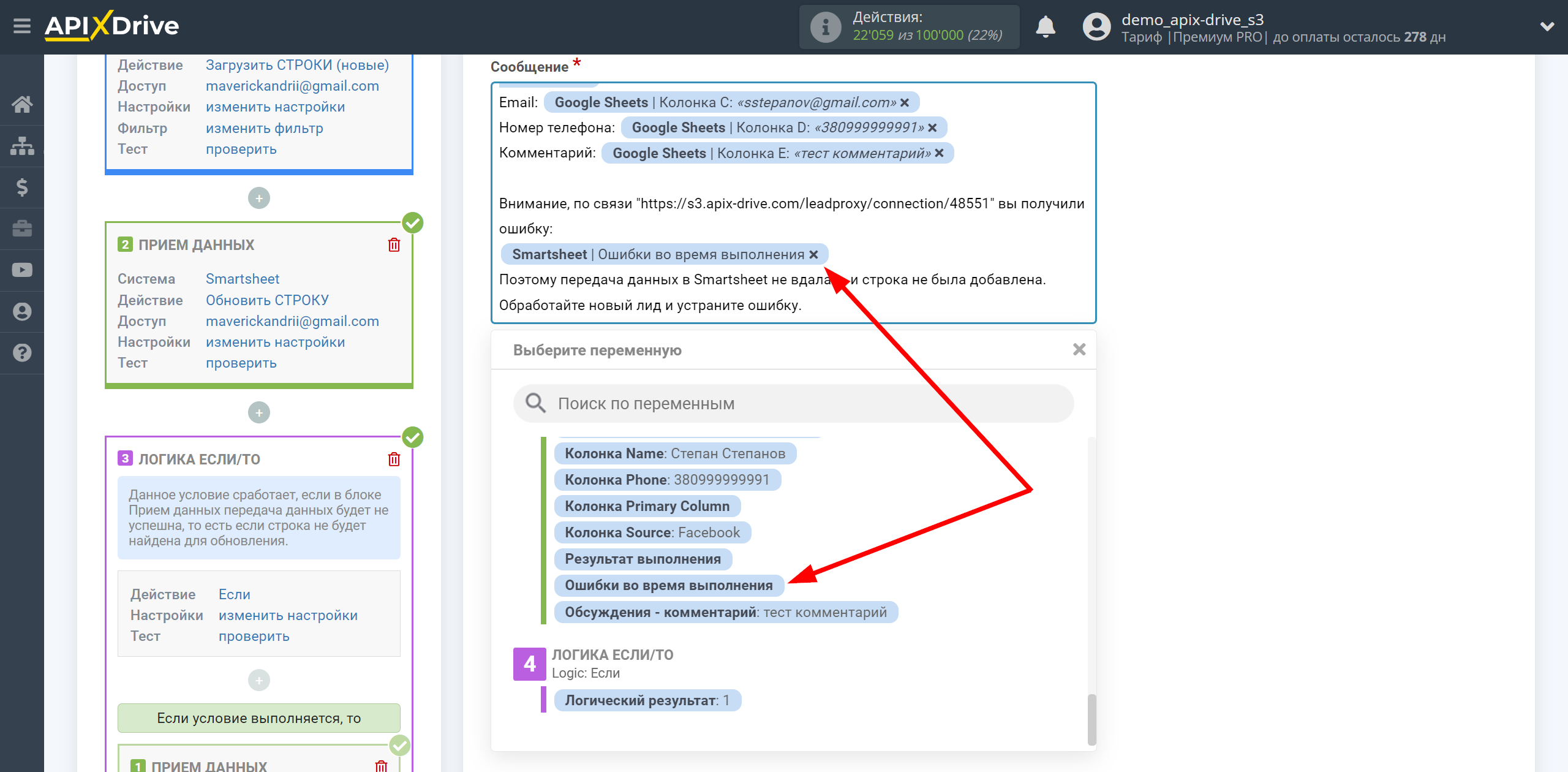Open Загрузить СТРОКИ (новые) action link
This screenshot has height=772, width=1568.
(x=297, y=65)
